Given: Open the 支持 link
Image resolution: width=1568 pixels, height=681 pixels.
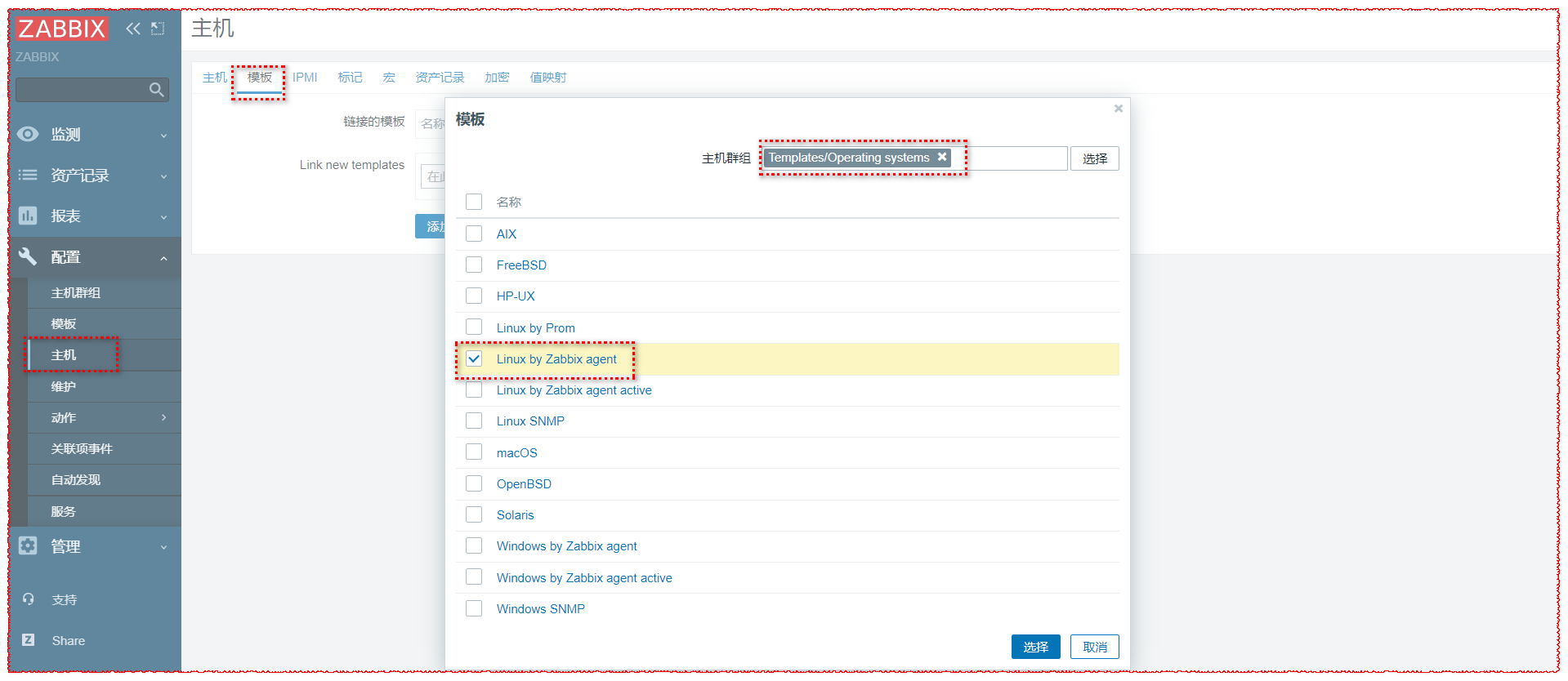Looking at the screenshot, I should click(x=65, y=599).
